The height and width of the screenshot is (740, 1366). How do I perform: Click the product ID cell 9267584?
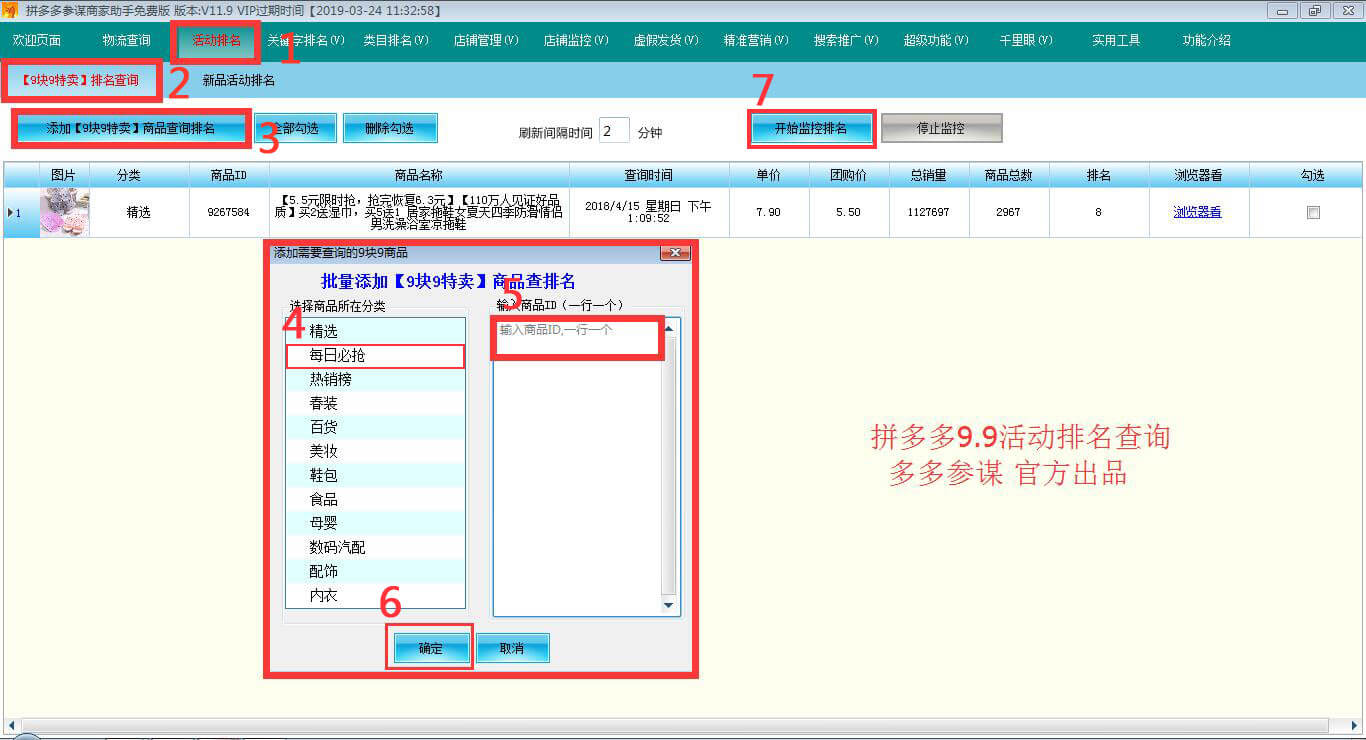click(229, 212)
